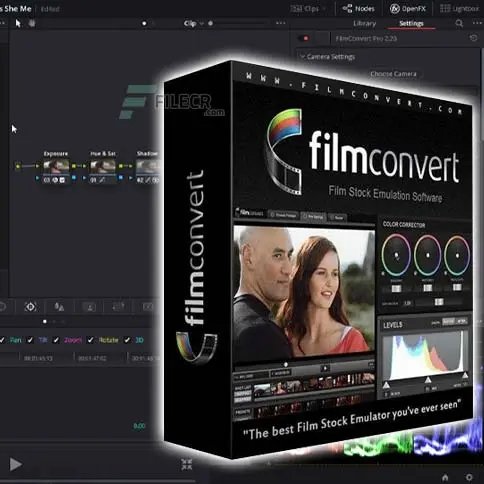Switch to the Library tab
Image resolution: width=484 pixels, height=484 pixels.
point(364,23)
